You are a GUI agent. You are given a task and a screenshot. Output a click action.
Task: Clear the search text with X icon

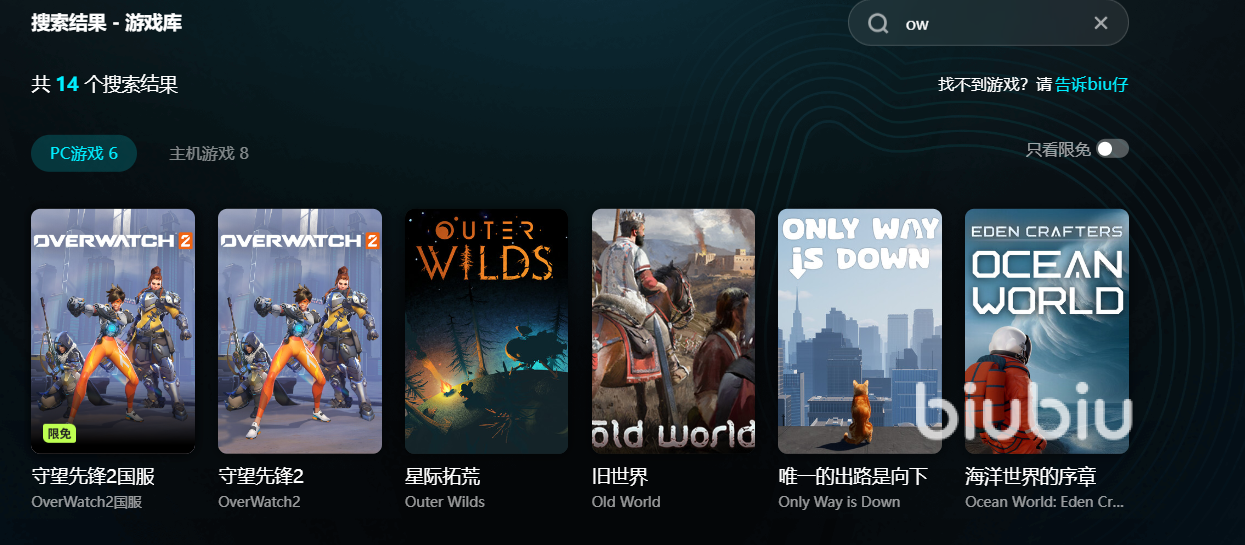[1101, 23]
